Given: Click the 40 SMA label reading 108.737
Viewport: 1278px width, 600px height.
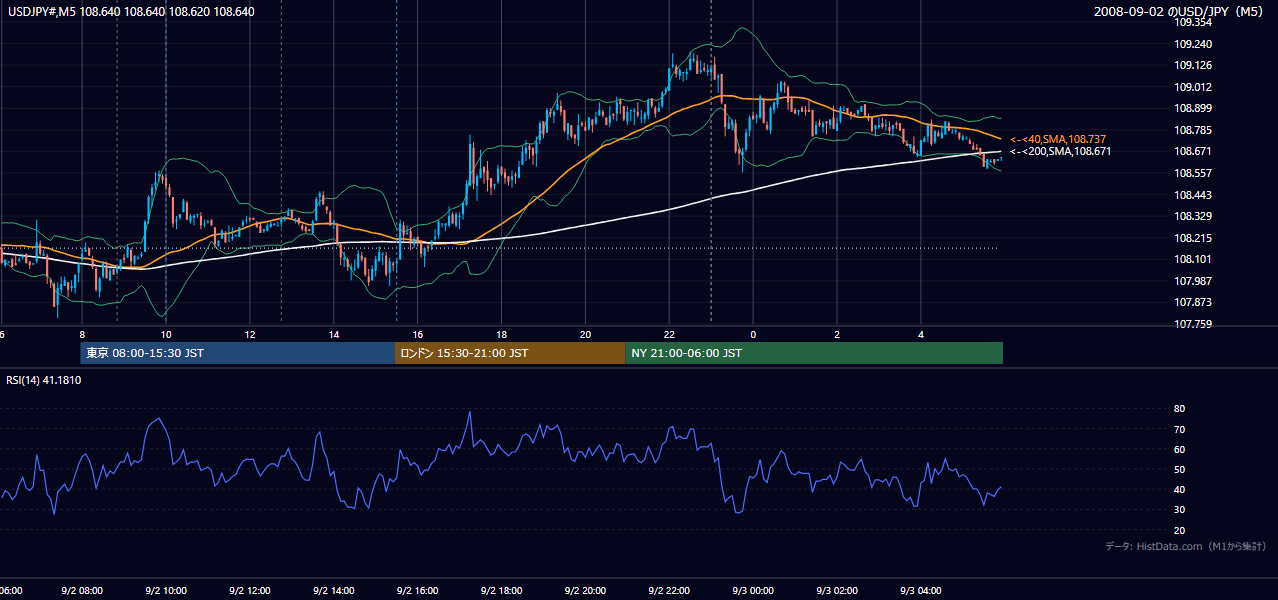Looking at the screenshot, I should tap(1056, 139).
